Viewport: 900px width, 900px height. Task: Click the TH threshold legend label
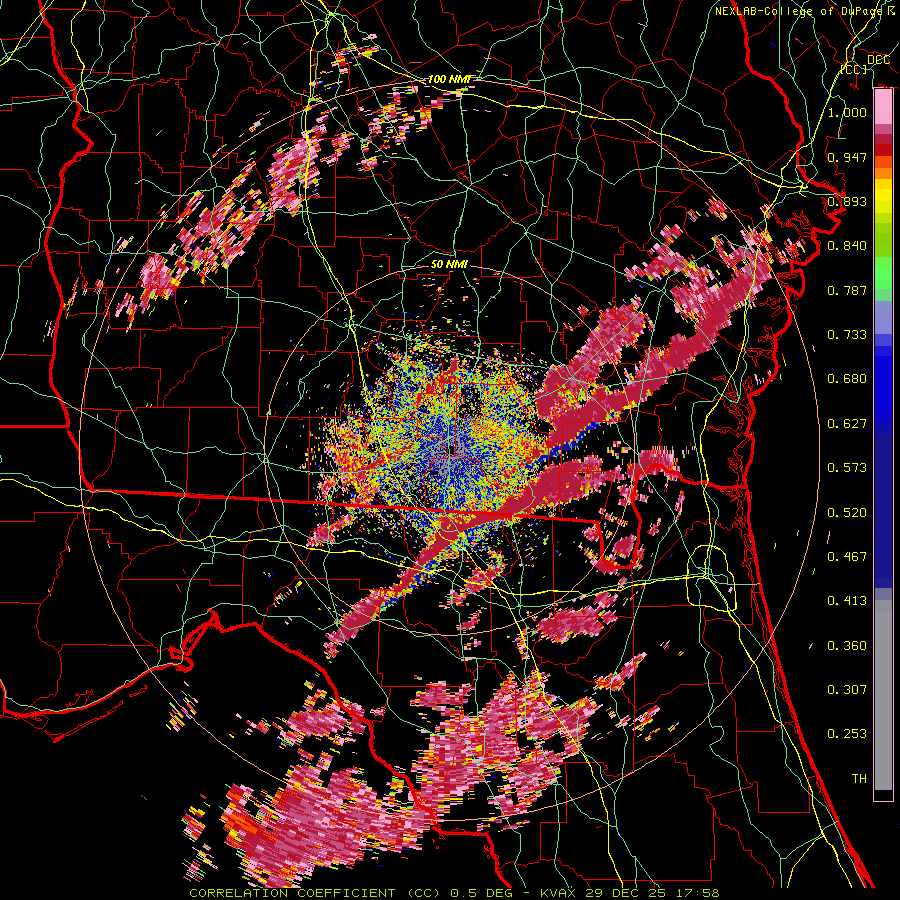(859, 779)
